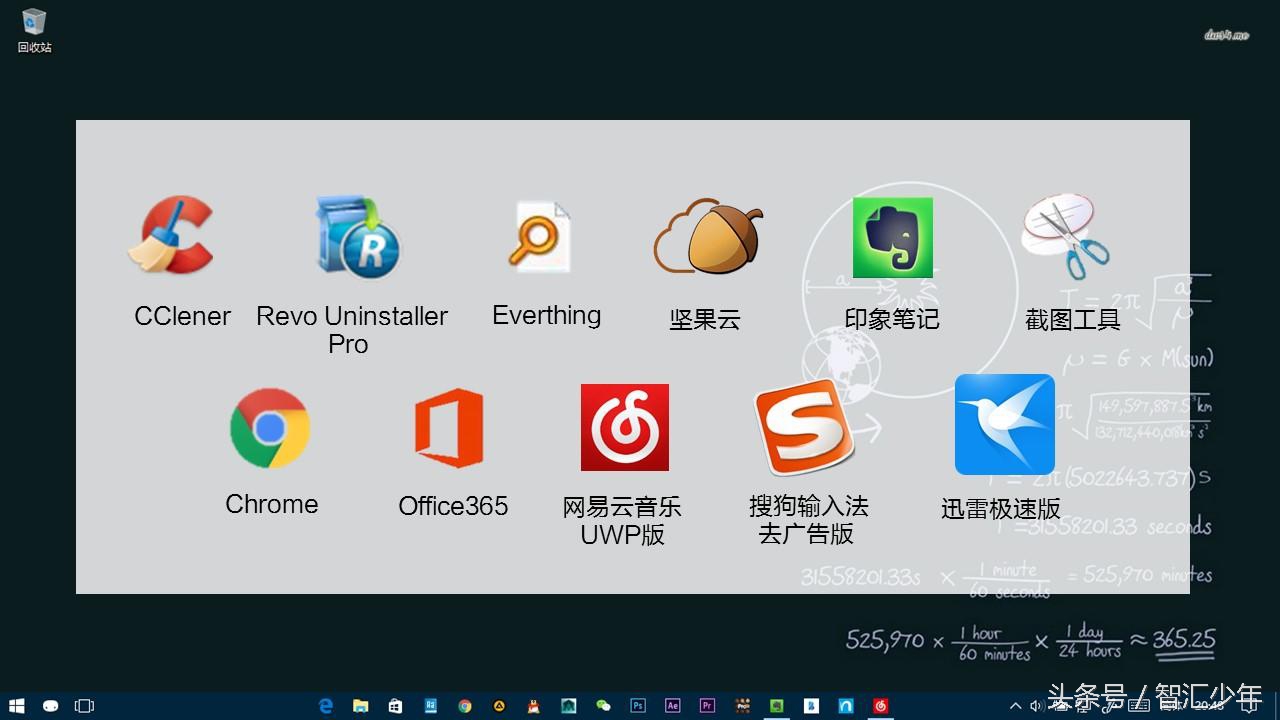Click the Everthing search icon
1280x720 pixels.
540,235
